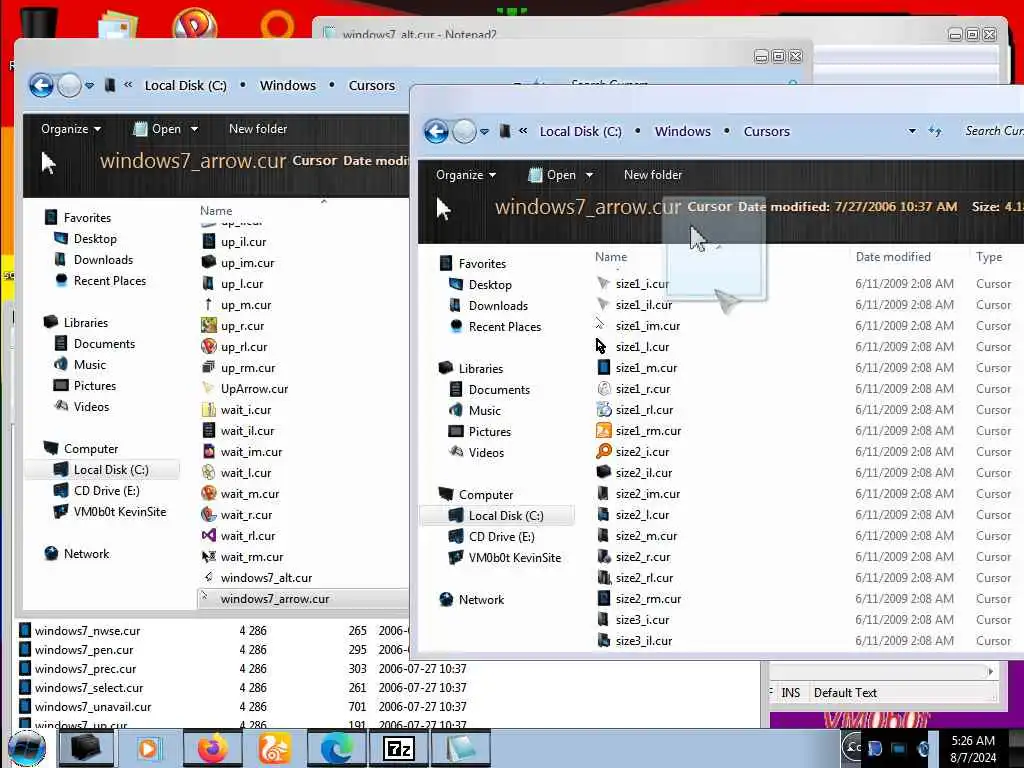Click Type column header

pos(989,257)
